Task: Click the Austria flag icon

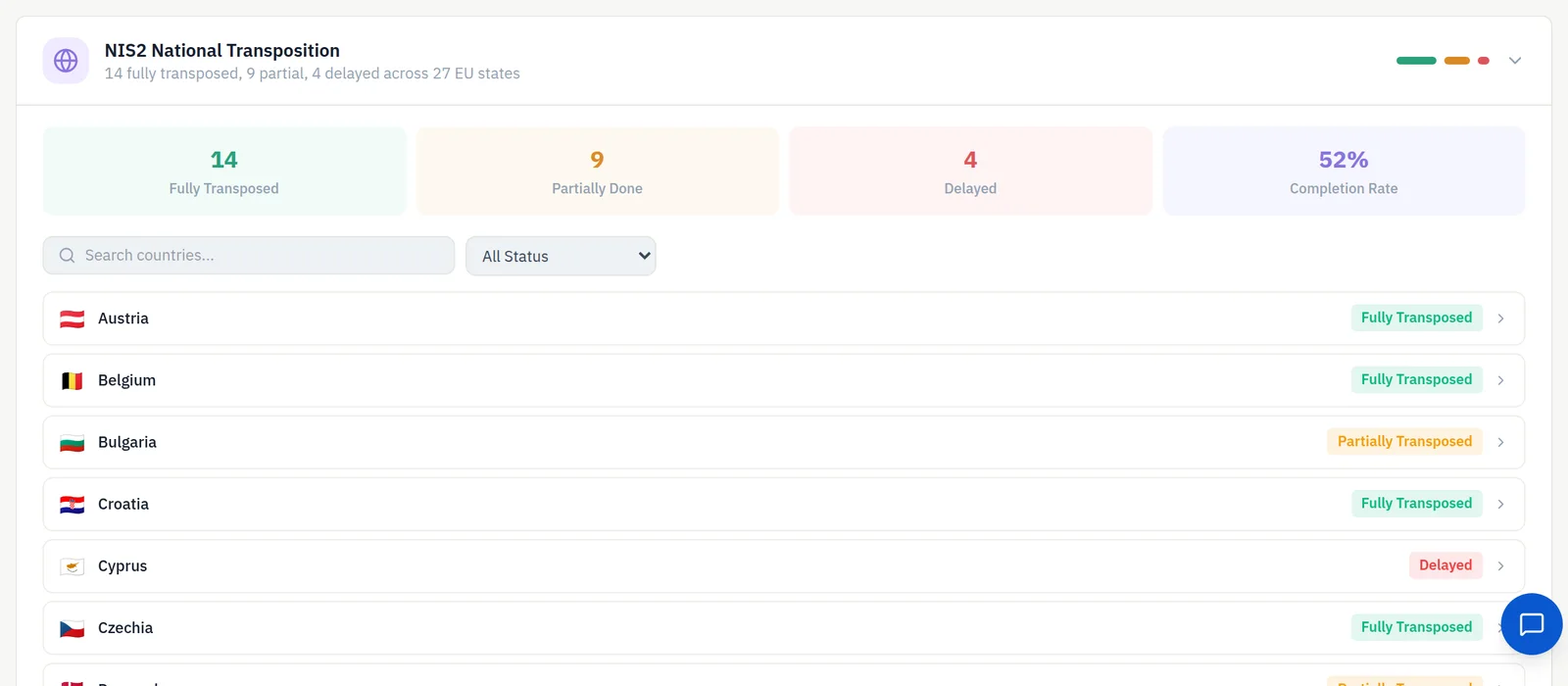Action: point(73,318)
